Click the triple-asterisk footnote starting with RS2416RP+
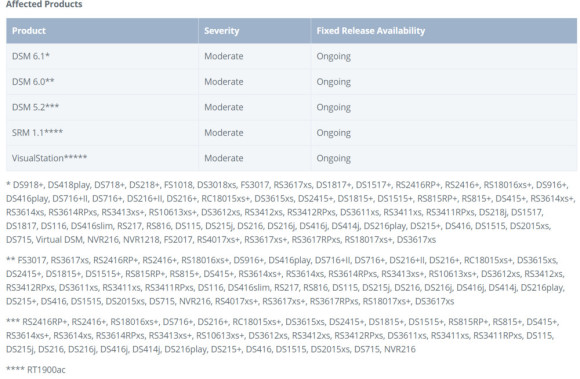 (x=282, y=335)
